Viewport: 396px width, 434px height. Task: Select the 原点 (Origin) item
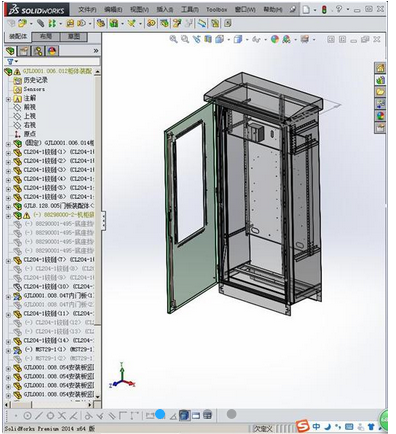tap(30, 134)
